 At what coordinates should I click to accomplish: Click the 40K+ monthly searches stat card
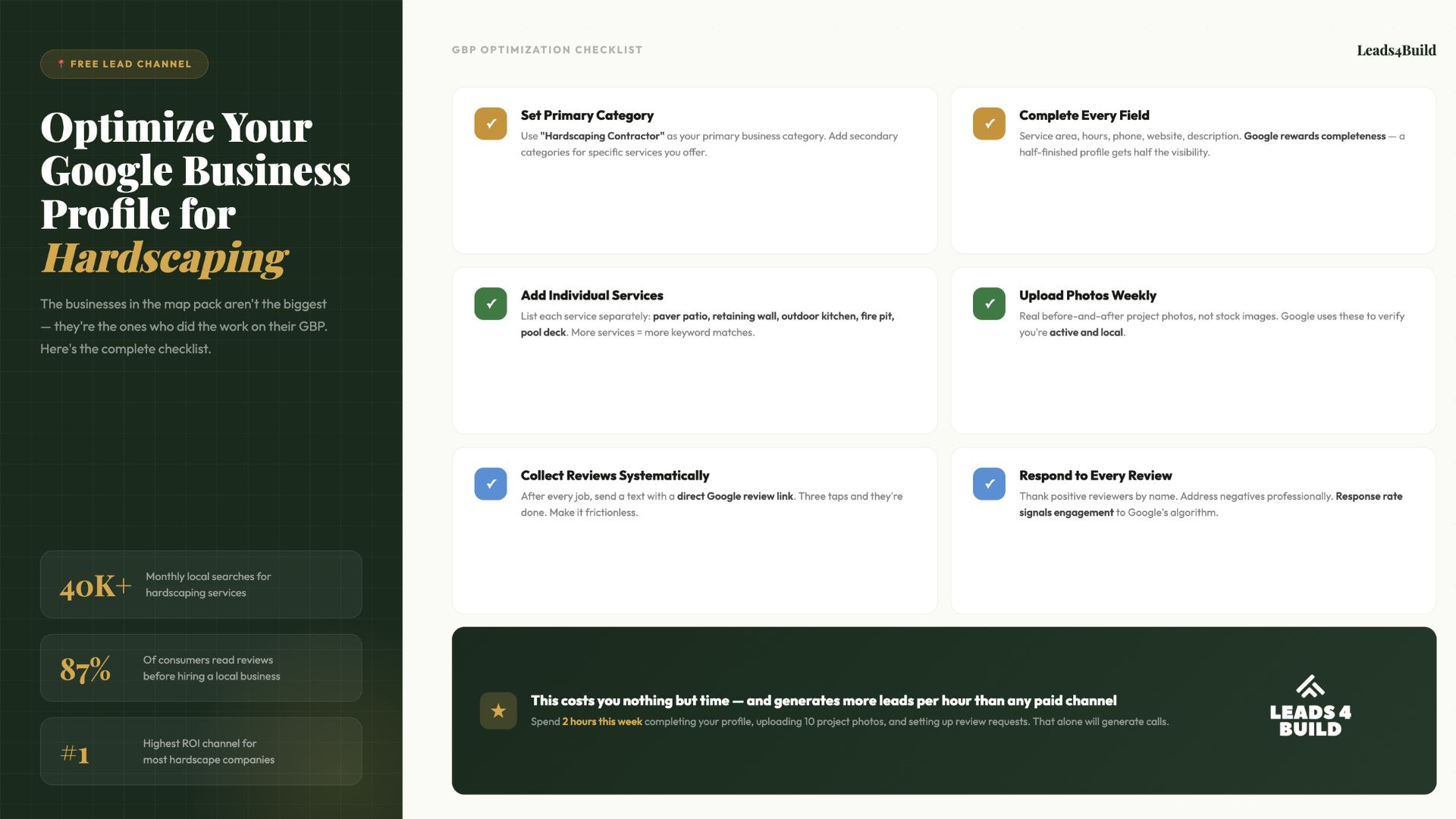point(201,585)
